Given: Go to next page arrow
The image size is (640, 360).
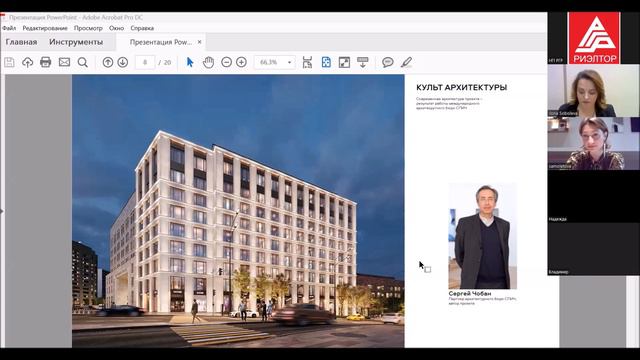Looking at the screenshot, I should (x=122, y=62).
